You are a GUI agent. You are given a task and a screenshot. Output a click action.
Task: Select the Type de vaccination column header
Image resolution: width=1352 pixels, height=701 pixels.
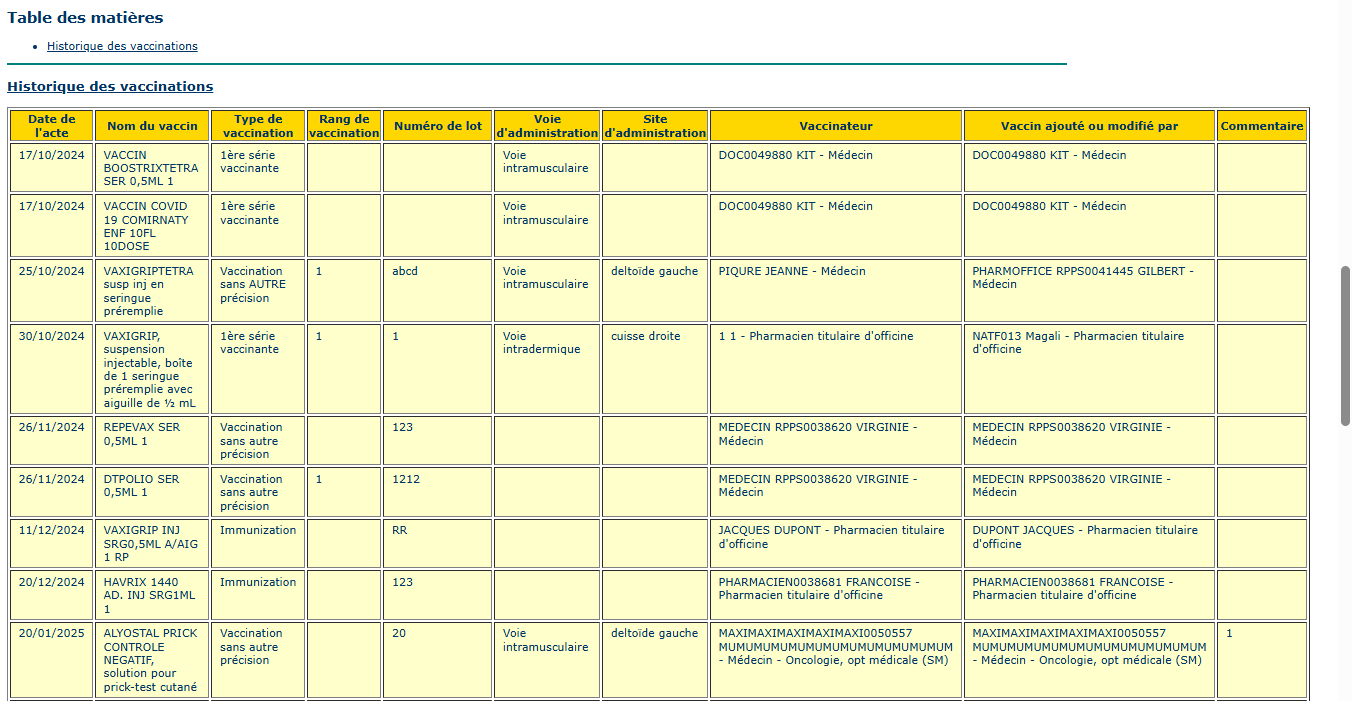(258, 126)
